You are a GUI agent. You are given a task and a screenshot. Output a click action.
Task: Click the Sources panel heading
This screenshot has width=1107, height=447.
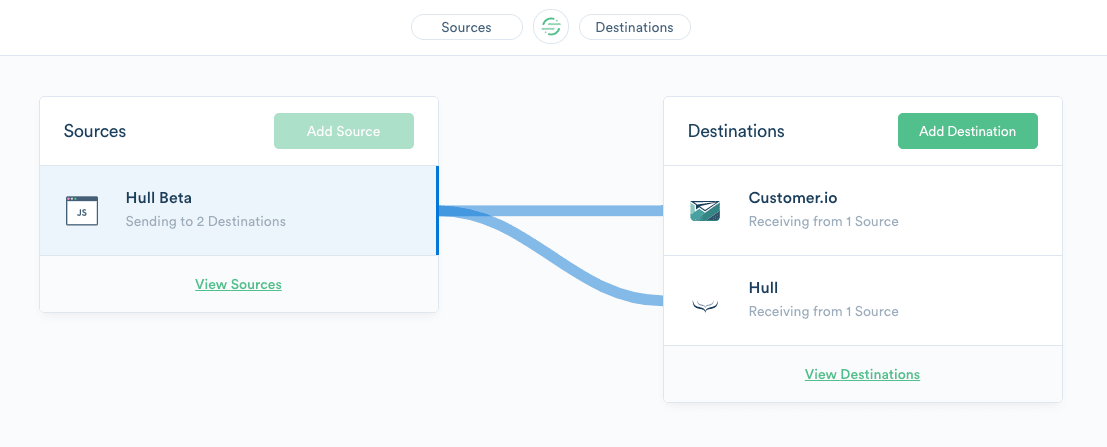(x=95, y=131)
